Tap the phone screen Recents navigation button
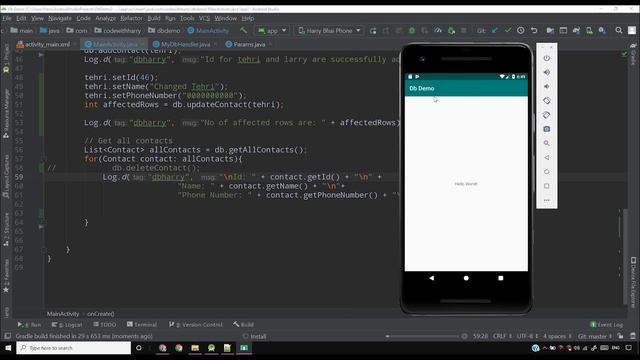Viewport: 640px width, 360px height. (x=501, y=278)
